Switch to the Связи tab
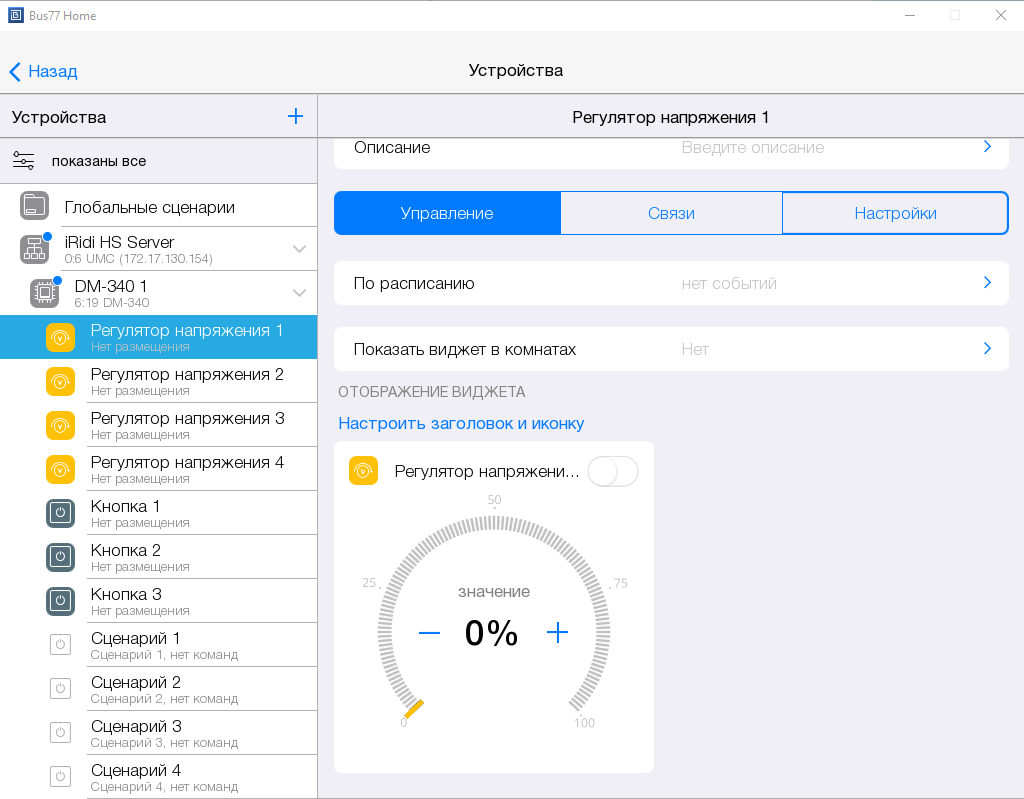Viewport: 1024px width, 799px height. pos(670,213)
